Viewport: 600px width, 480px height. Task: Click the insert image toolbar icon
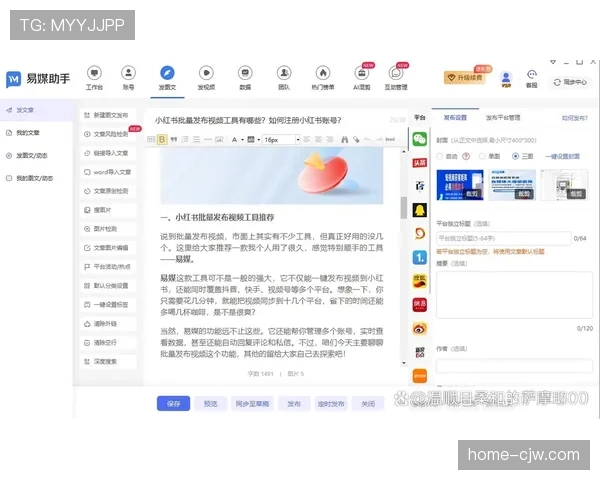coord(219,139)
